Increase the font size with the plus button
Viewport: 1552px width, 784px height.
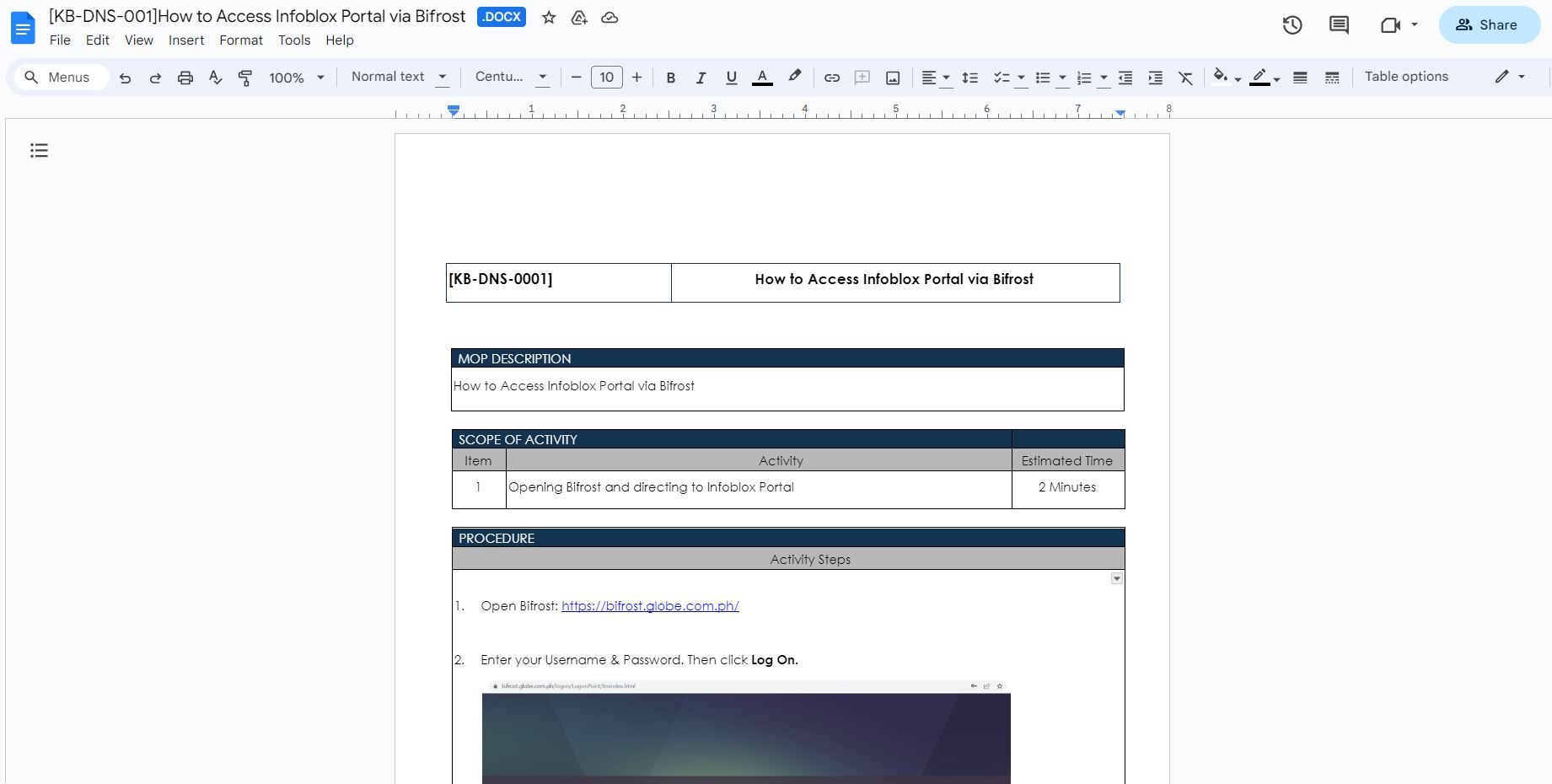[x=637, y=78]
